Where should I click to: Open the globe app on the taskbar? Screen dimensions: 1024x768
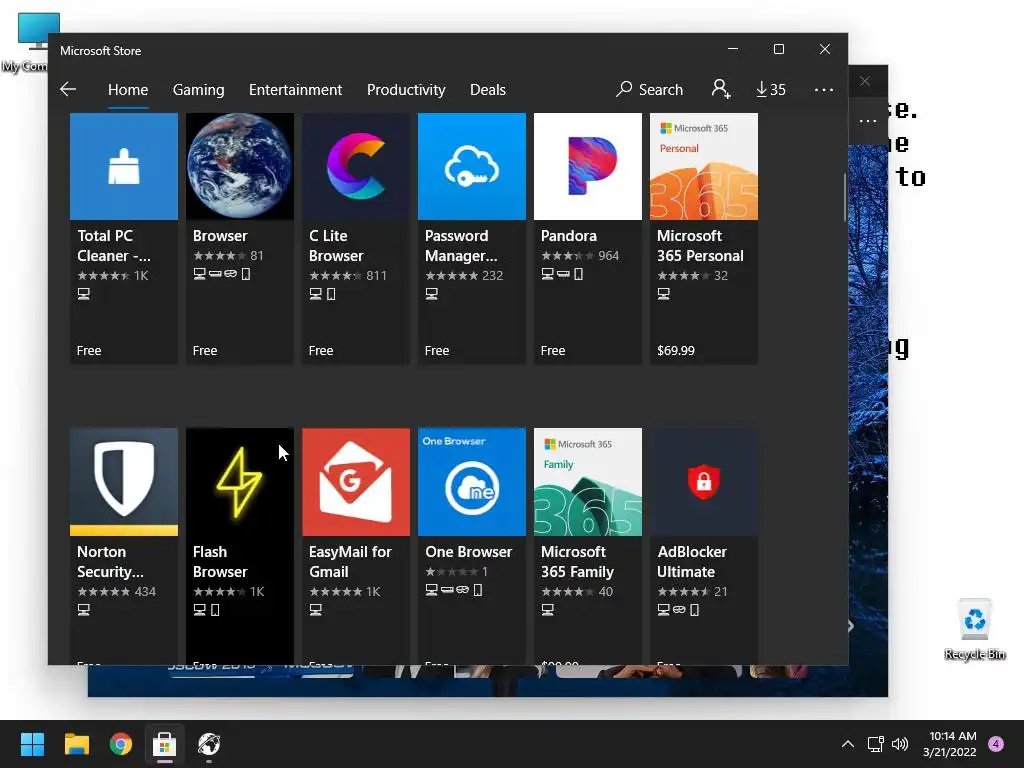209,744
